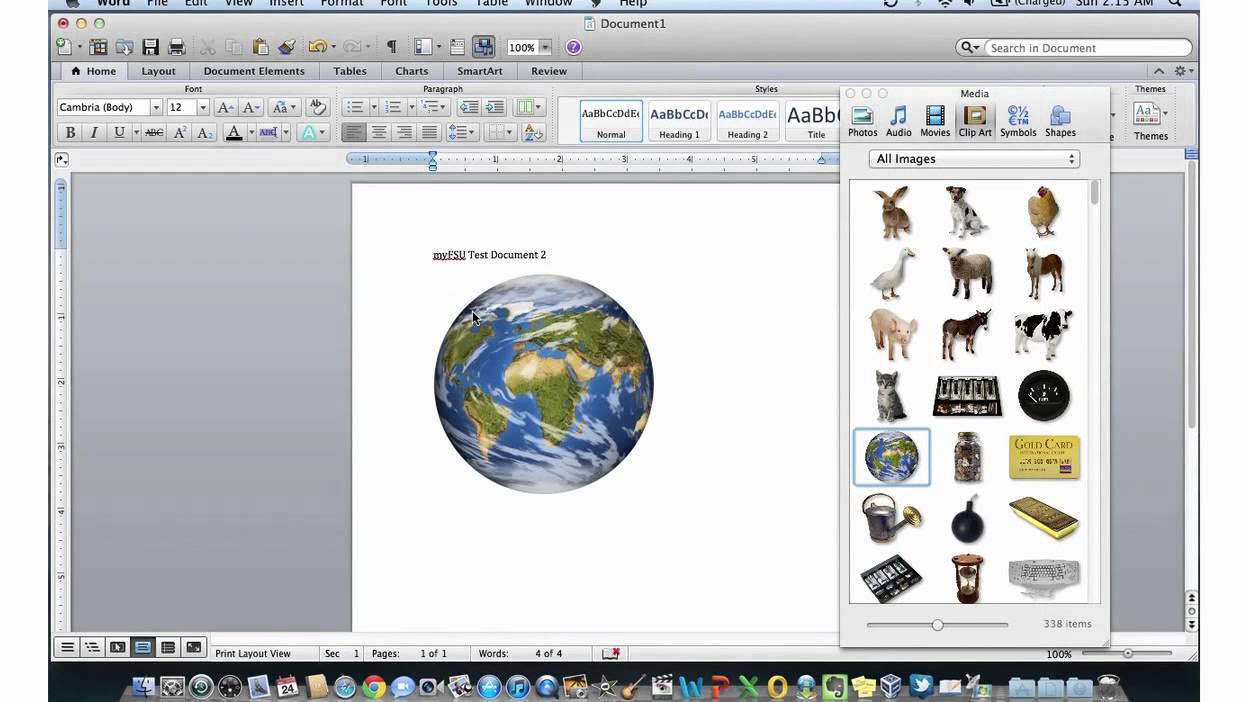
Task: Apply Superscript formatting
Action: [180, 132]
